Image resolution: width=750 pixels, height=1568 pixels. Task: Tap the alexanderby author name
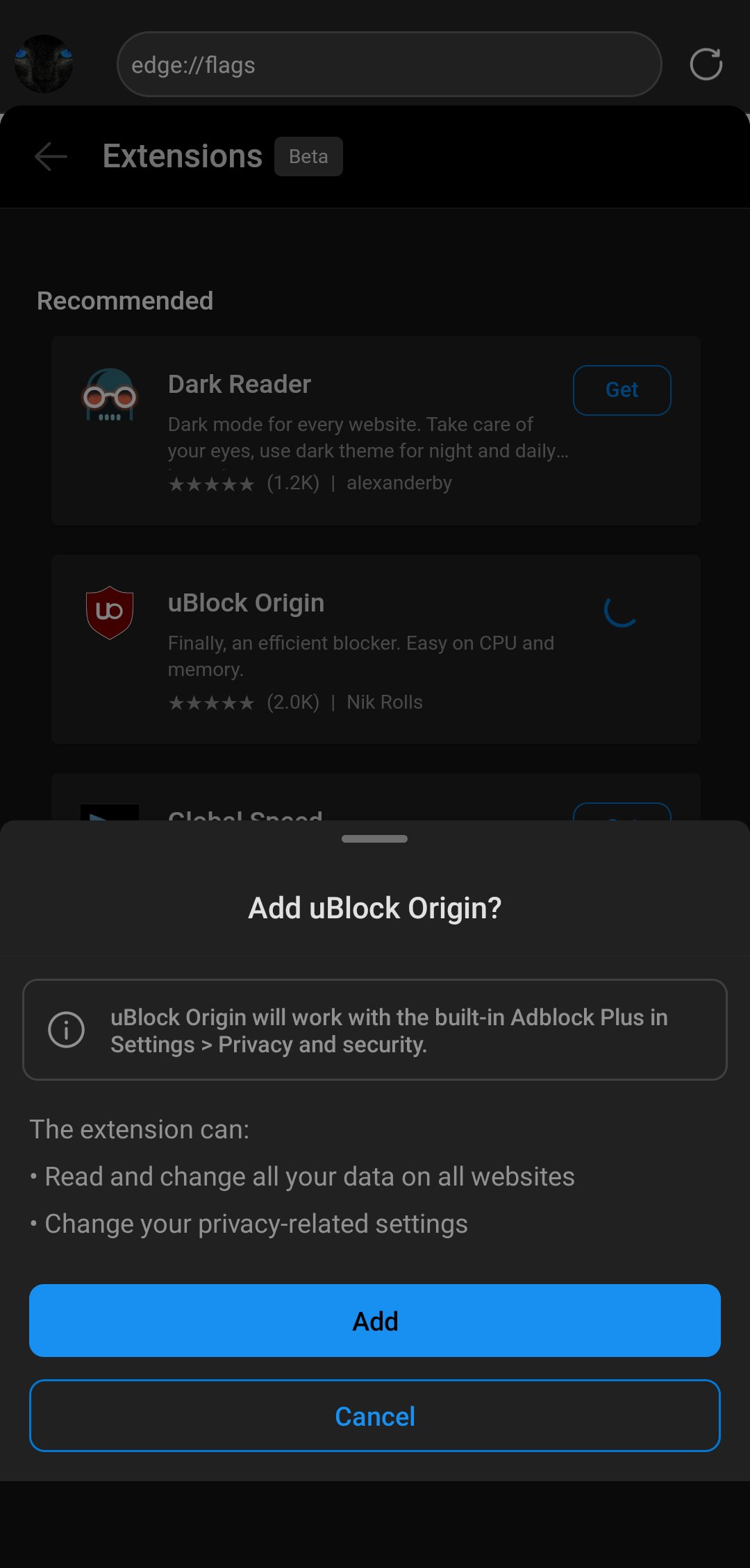pos(399,482)
